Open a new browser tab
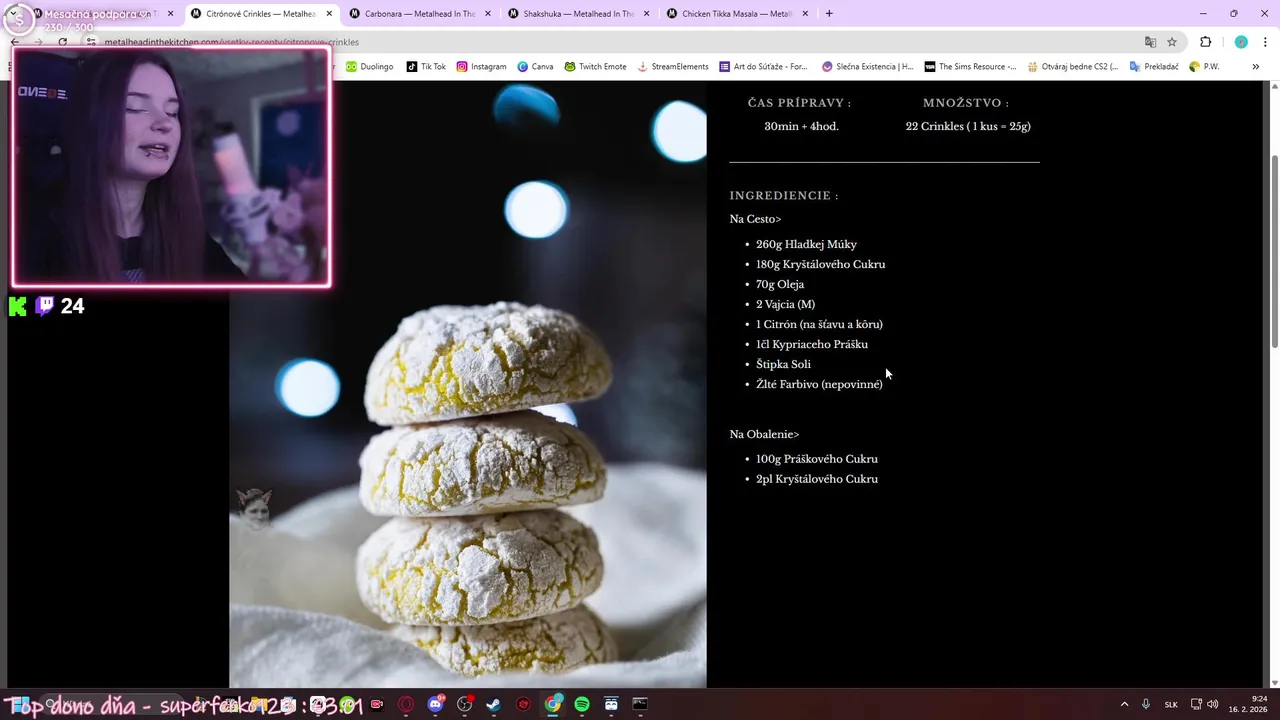 click(x=829, y=13)
